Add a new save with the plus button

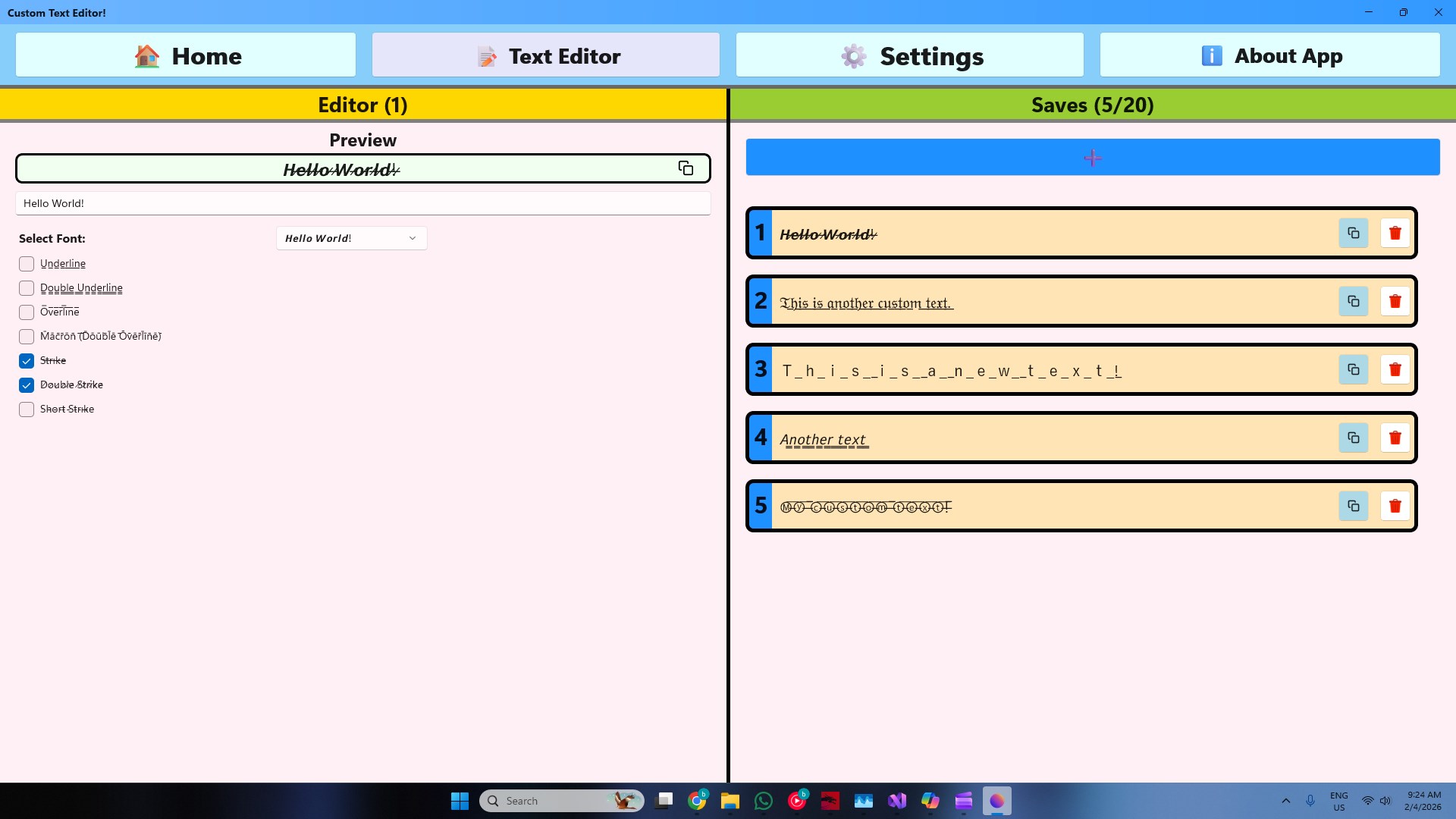[x=1092, y=158]
